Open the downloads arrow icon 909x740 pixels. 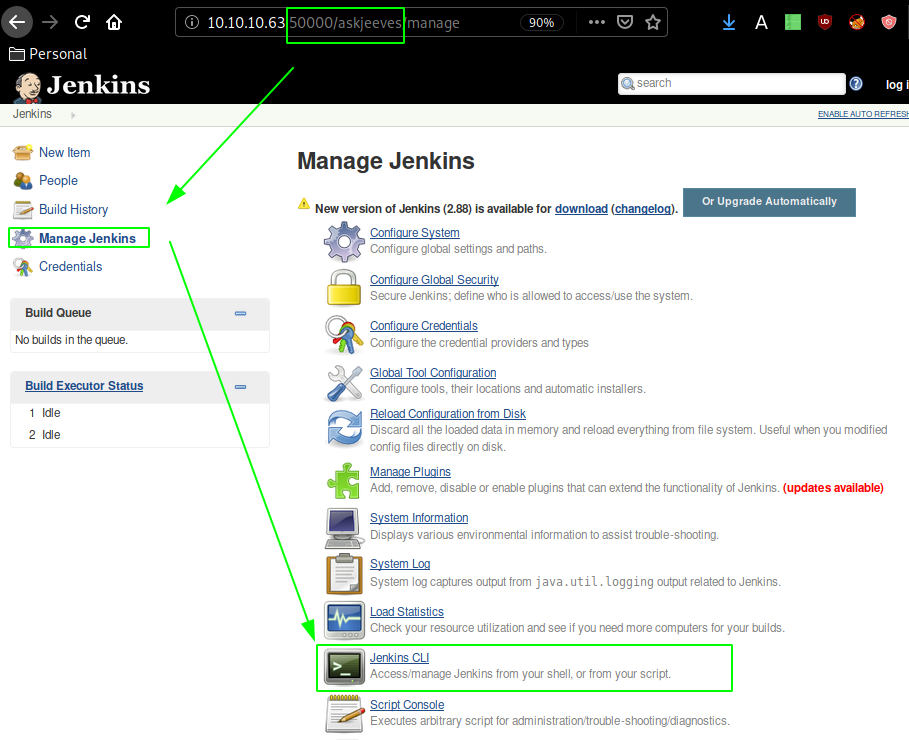[729, 22]
